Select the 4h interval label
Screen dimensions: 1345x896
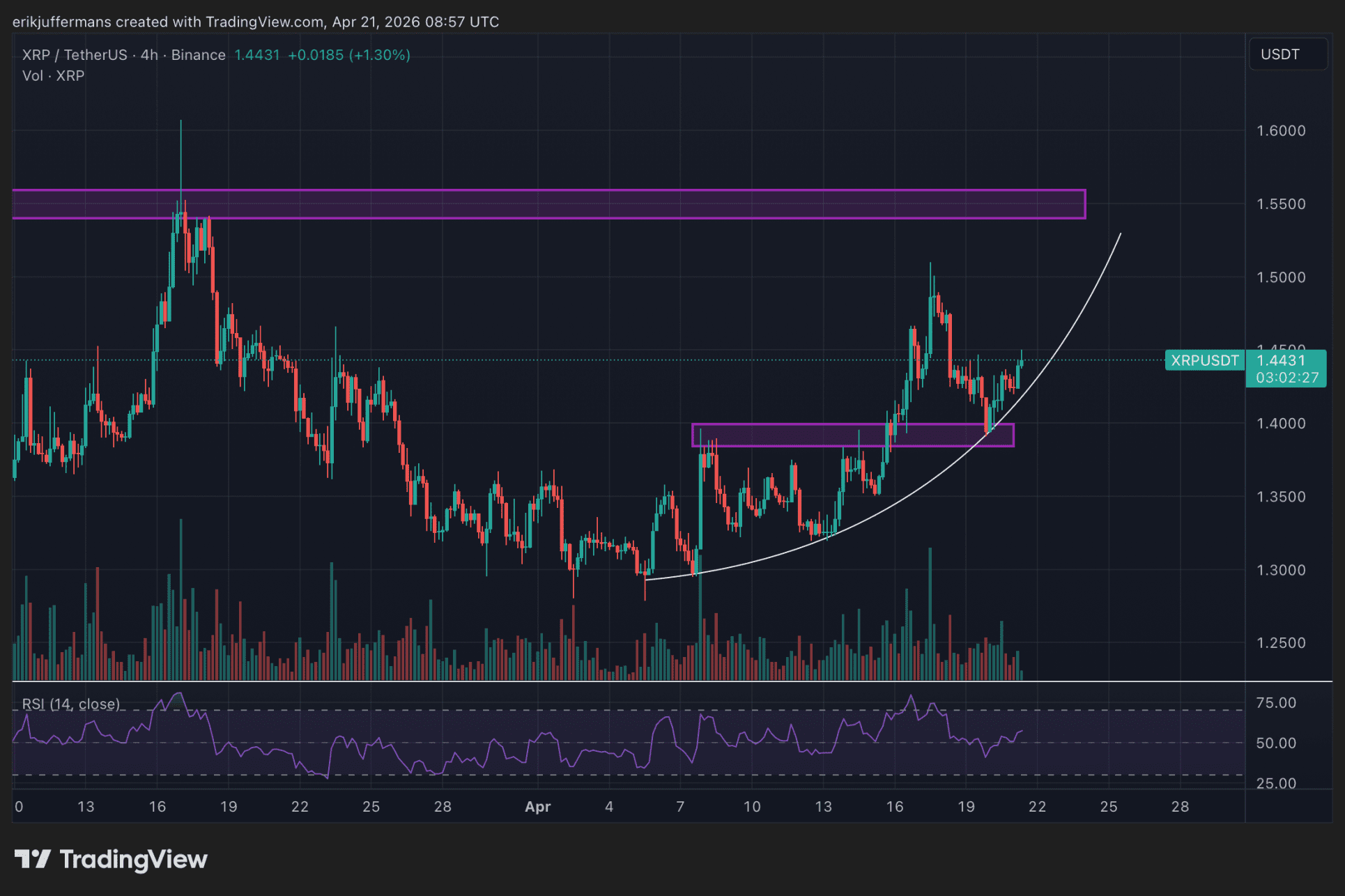point(149,55)
